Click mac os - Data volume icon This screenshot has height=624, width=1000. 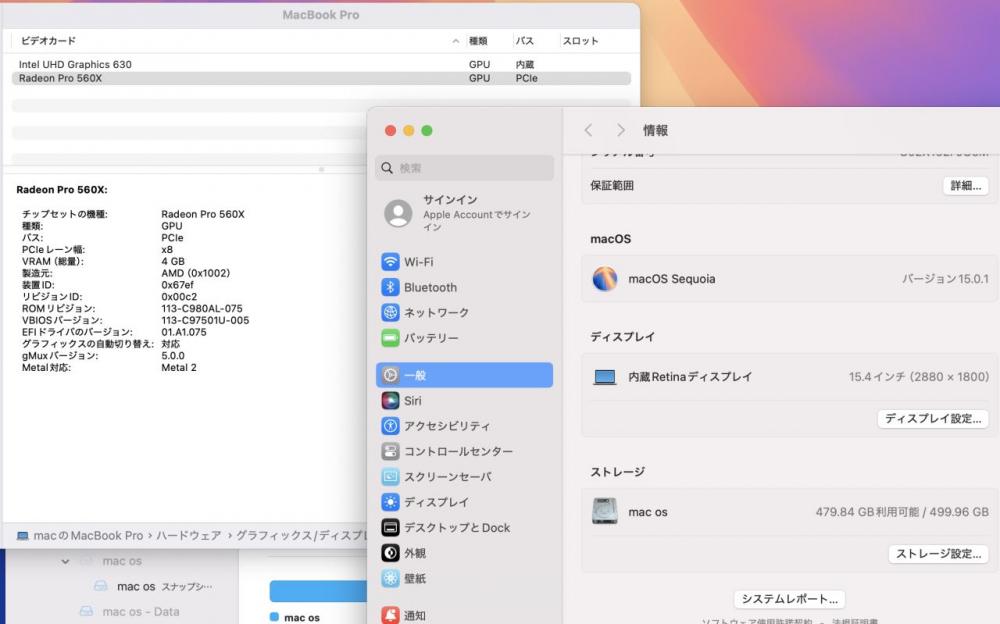point(86,611)
